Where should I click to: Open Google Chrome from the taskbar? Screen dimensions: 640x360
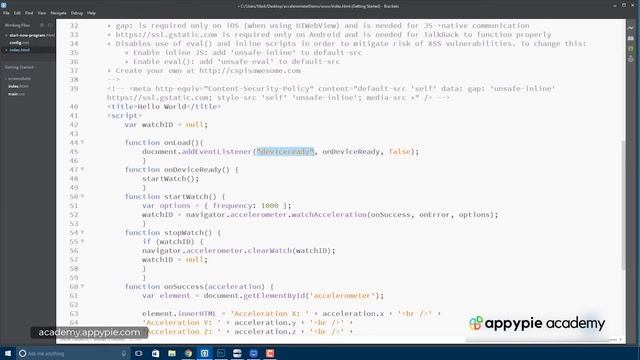click(x=188, y=353)
